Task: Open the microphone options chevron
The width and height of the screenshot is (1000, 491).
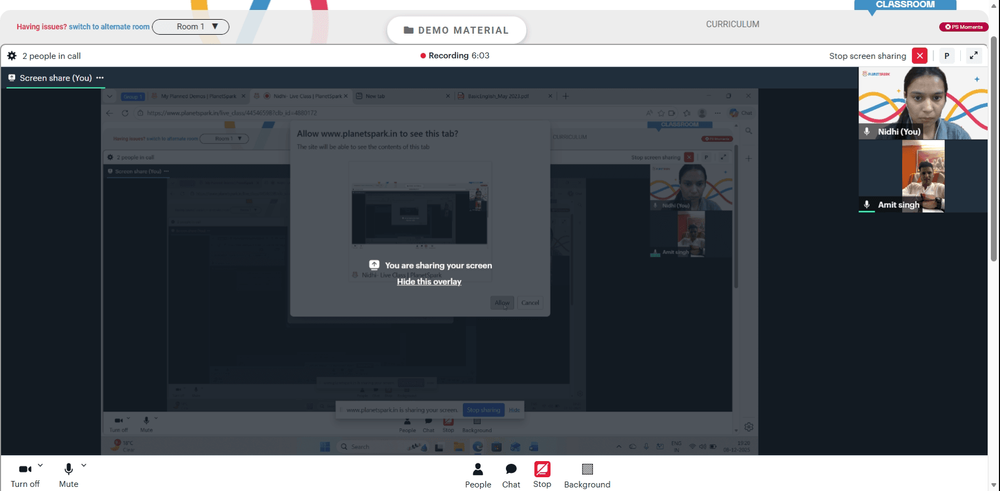Action: pyautogui.click(x=84, y=465)
